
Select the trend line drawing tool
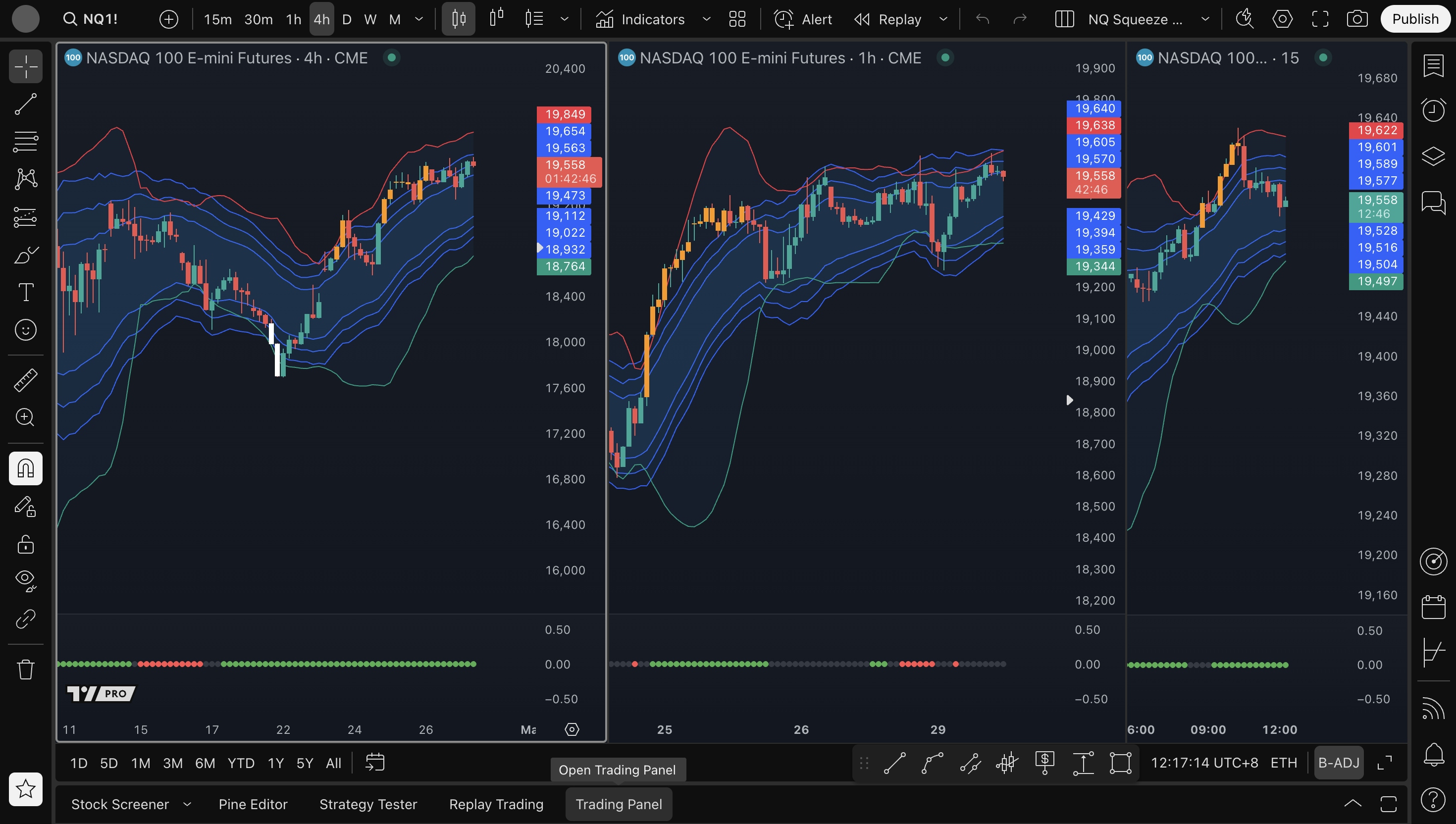pyautogui.click(x=25, y=103)
